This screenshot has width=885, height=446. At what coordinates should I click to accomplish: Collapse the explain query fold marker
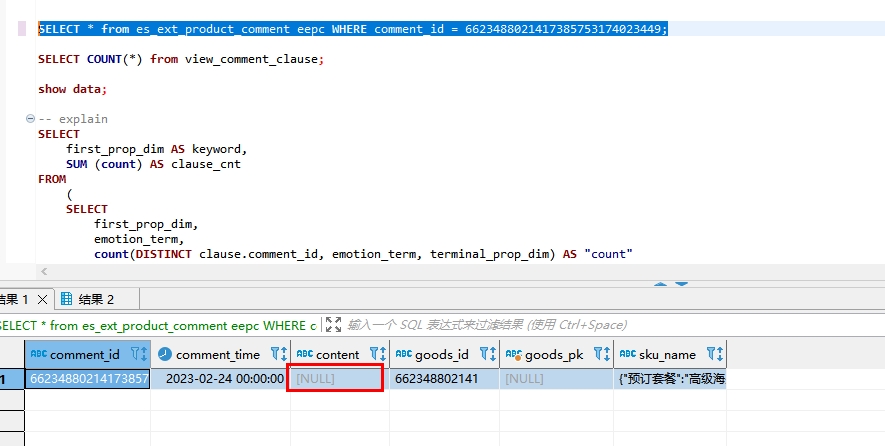pyautogui.click(x=30, y=119)
